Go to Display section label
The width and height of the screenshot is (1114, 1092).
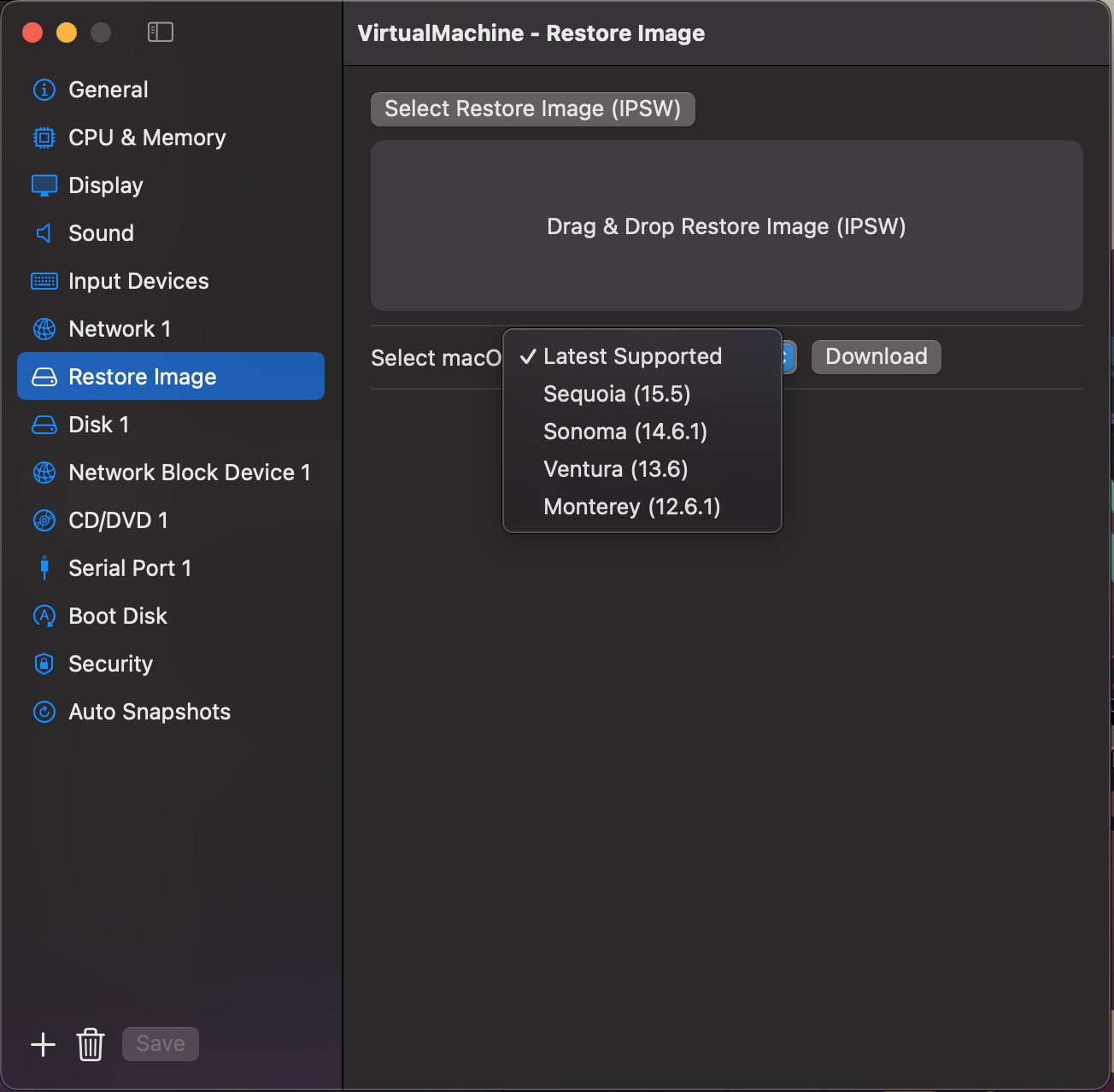click(106, 185)
